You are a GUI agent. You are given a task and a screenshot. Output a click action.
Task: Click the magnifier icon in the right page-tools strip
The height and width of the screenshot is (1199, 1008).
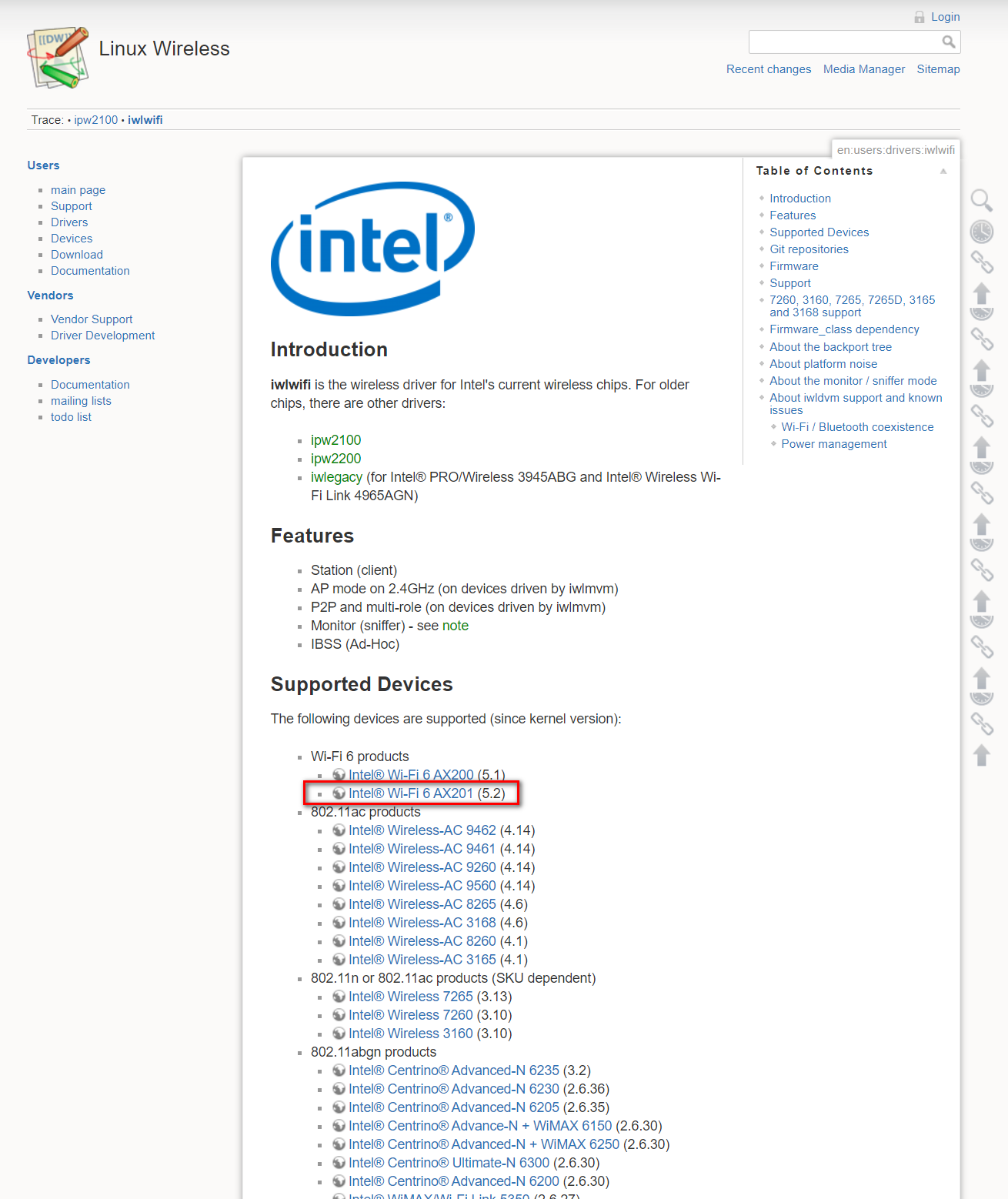tap(982, 201)
